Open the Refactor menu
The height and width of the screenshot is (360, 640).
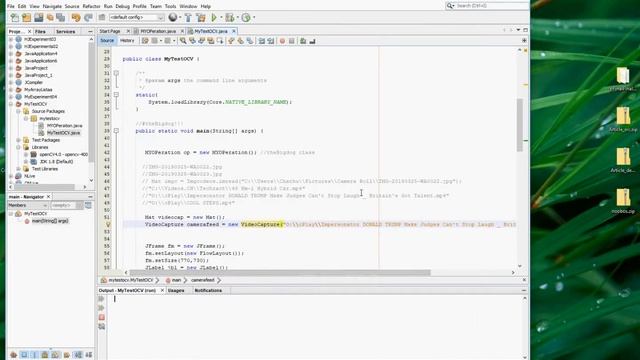(91, 6)
